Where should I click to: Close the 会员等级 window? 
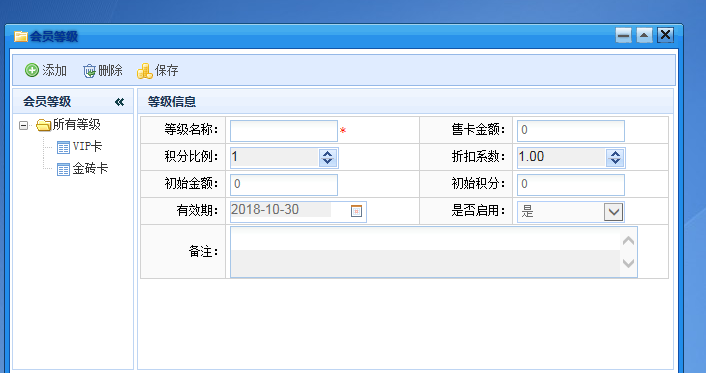(x=665, y=35)
